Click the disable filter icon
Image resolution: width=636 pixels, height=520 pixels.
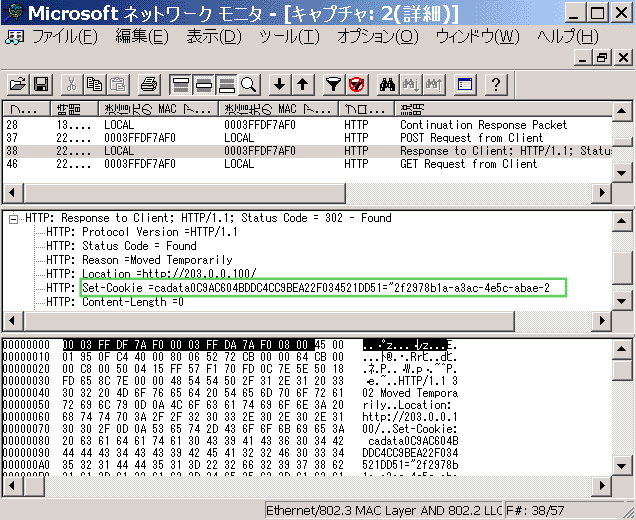coord(357,85)
